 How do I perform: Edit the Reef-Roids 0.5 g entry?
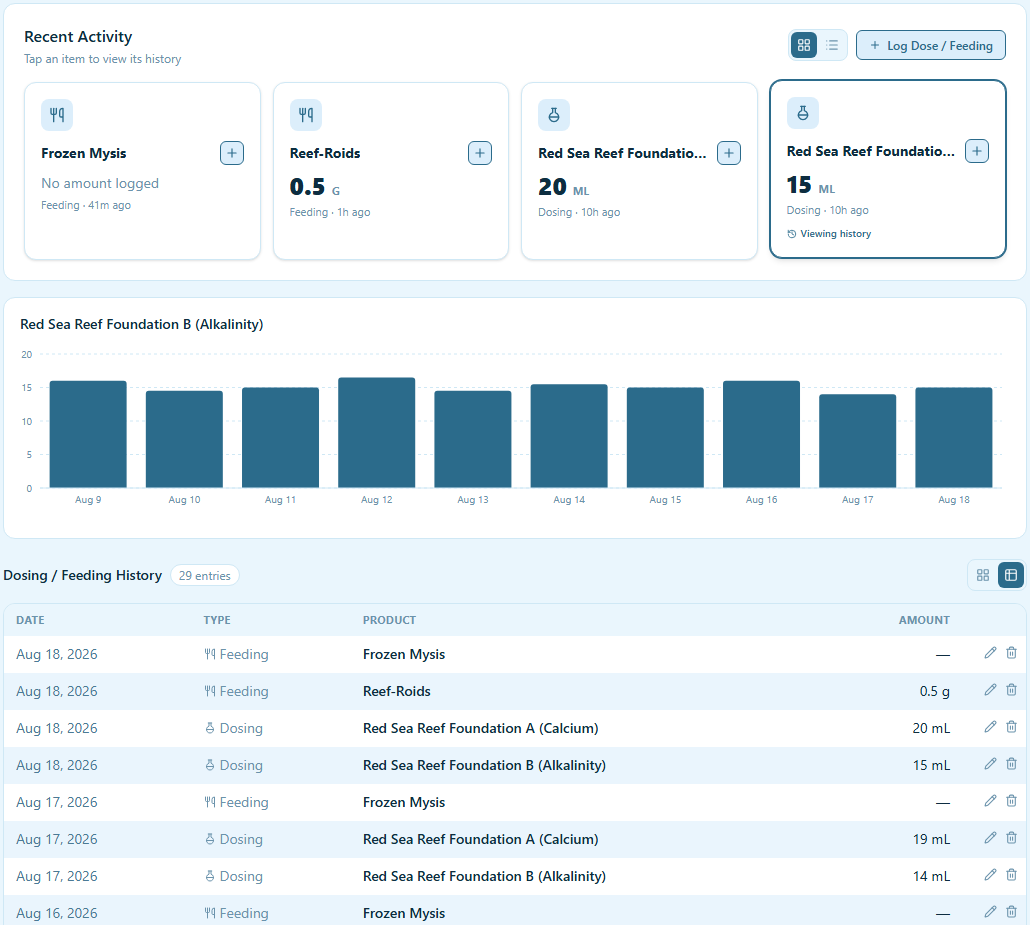click(x=990, y=690)
